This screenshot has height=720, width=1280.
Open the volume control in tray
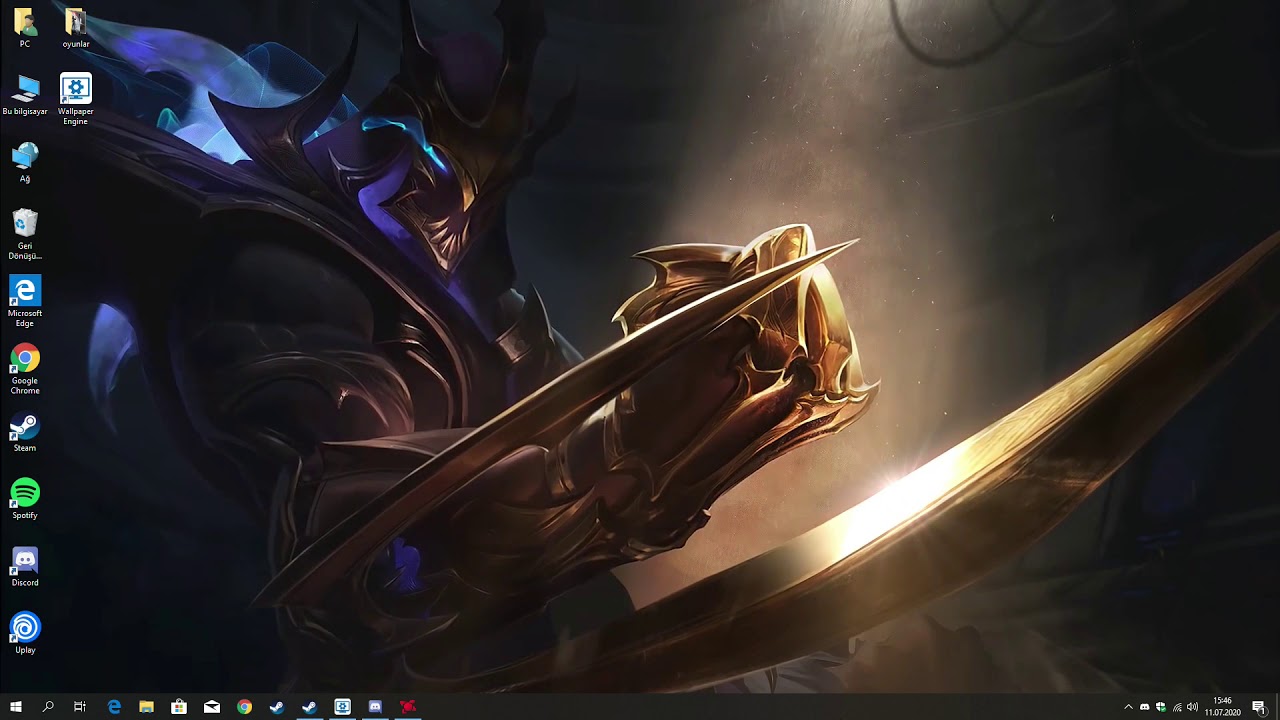[x=1192, y=707]
